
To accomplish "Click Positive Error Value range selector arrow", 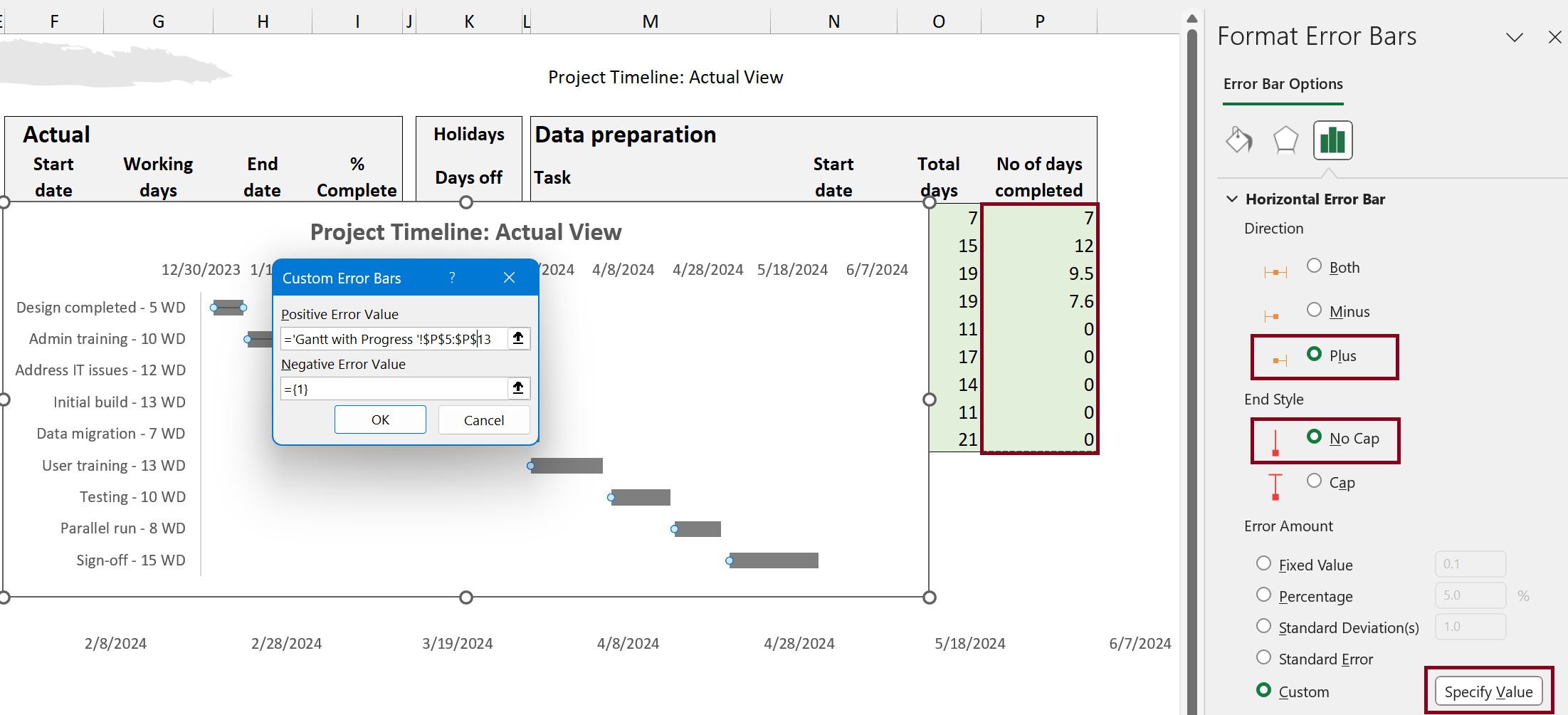I will pos(518,338).
